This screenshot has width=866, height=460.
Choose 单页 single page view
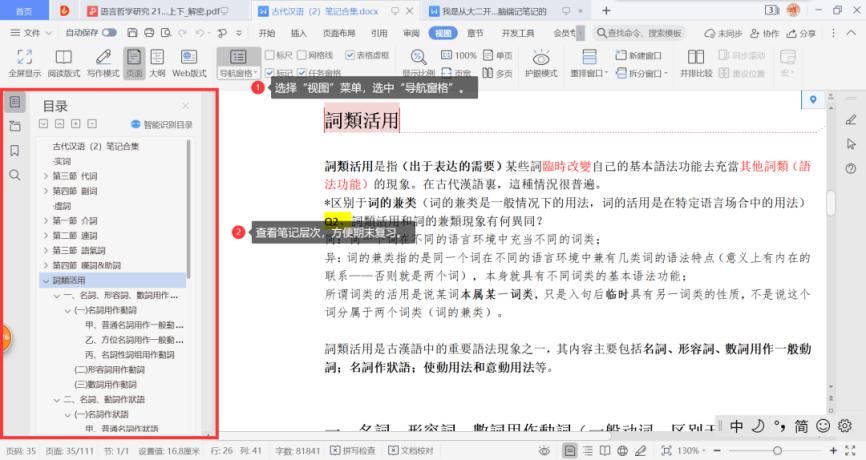coord(497,55)
